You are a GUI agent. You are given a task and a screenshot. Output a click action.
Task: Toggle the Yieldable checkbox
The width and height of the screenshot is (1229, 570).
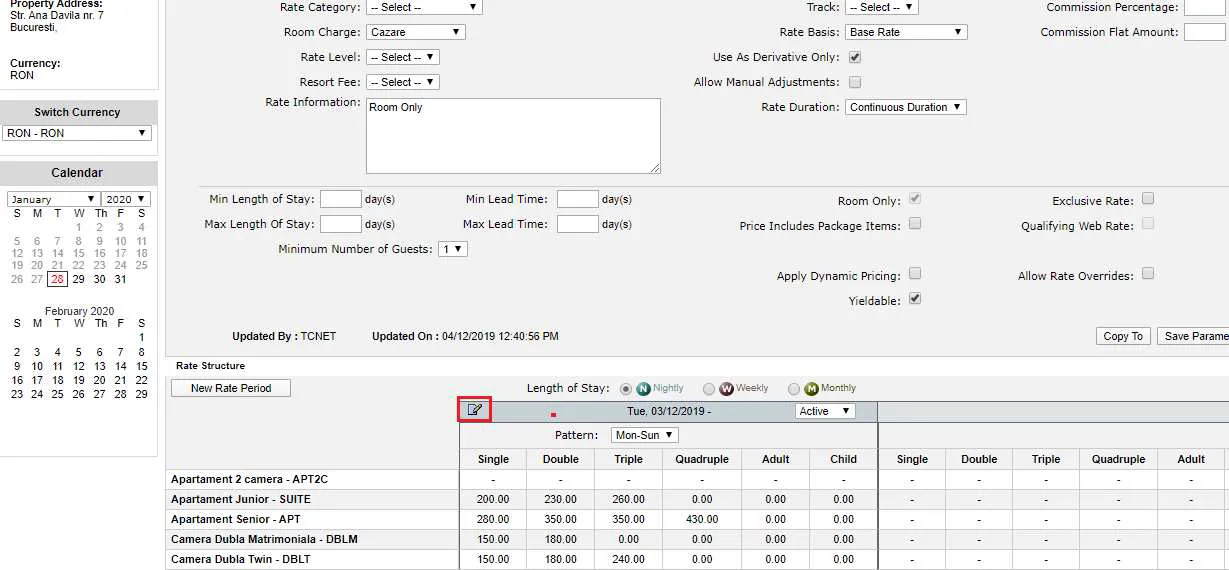point(915,299)
